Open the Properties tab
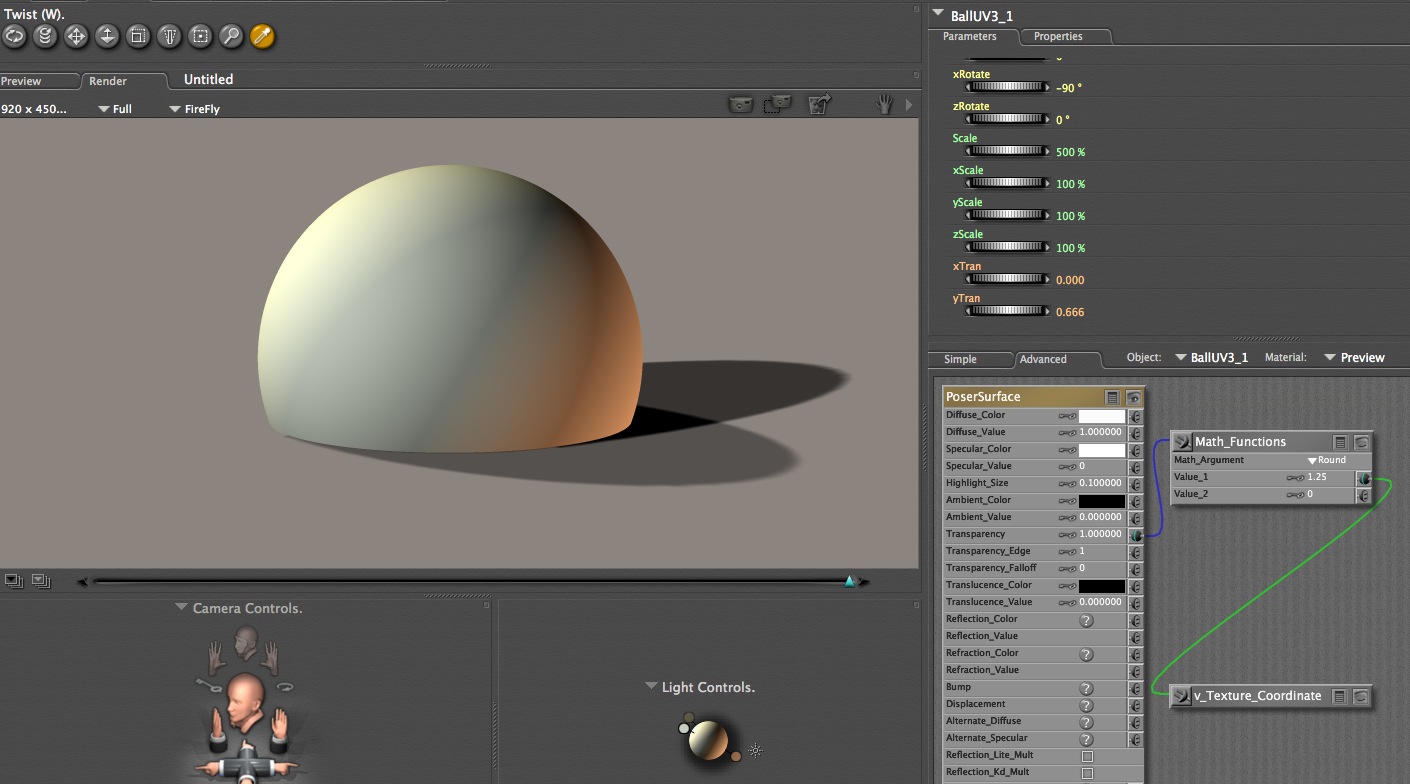1410x784 pixels. tap(1058, 36)
